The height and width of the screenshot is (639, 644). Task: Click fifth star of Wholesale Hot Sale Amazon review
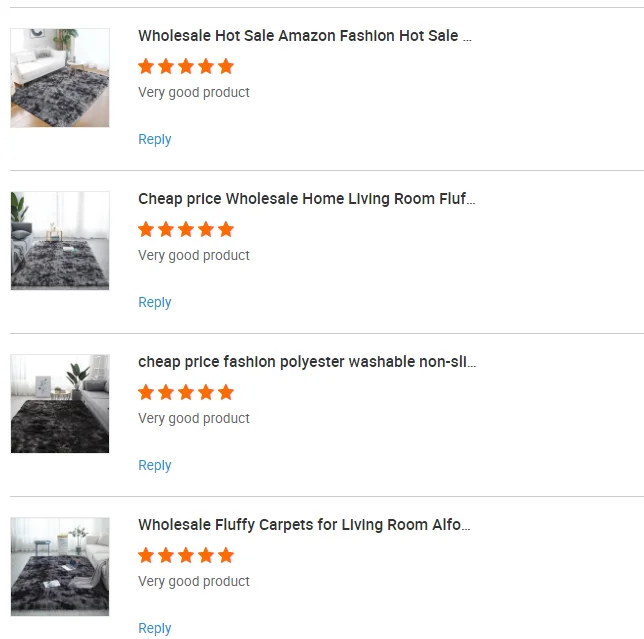(226, 66)
